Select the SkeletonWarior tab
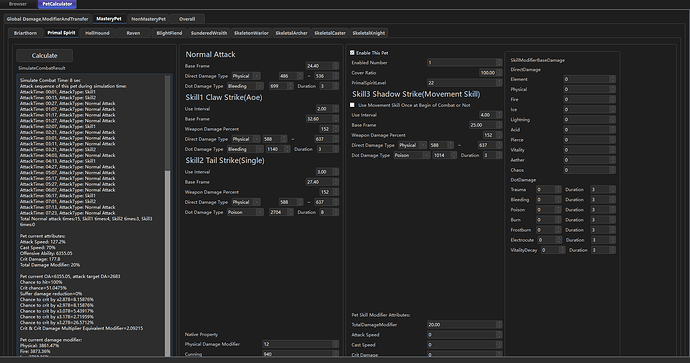The image size is (690, 363). pyautogui.click(x=251, y=33)
